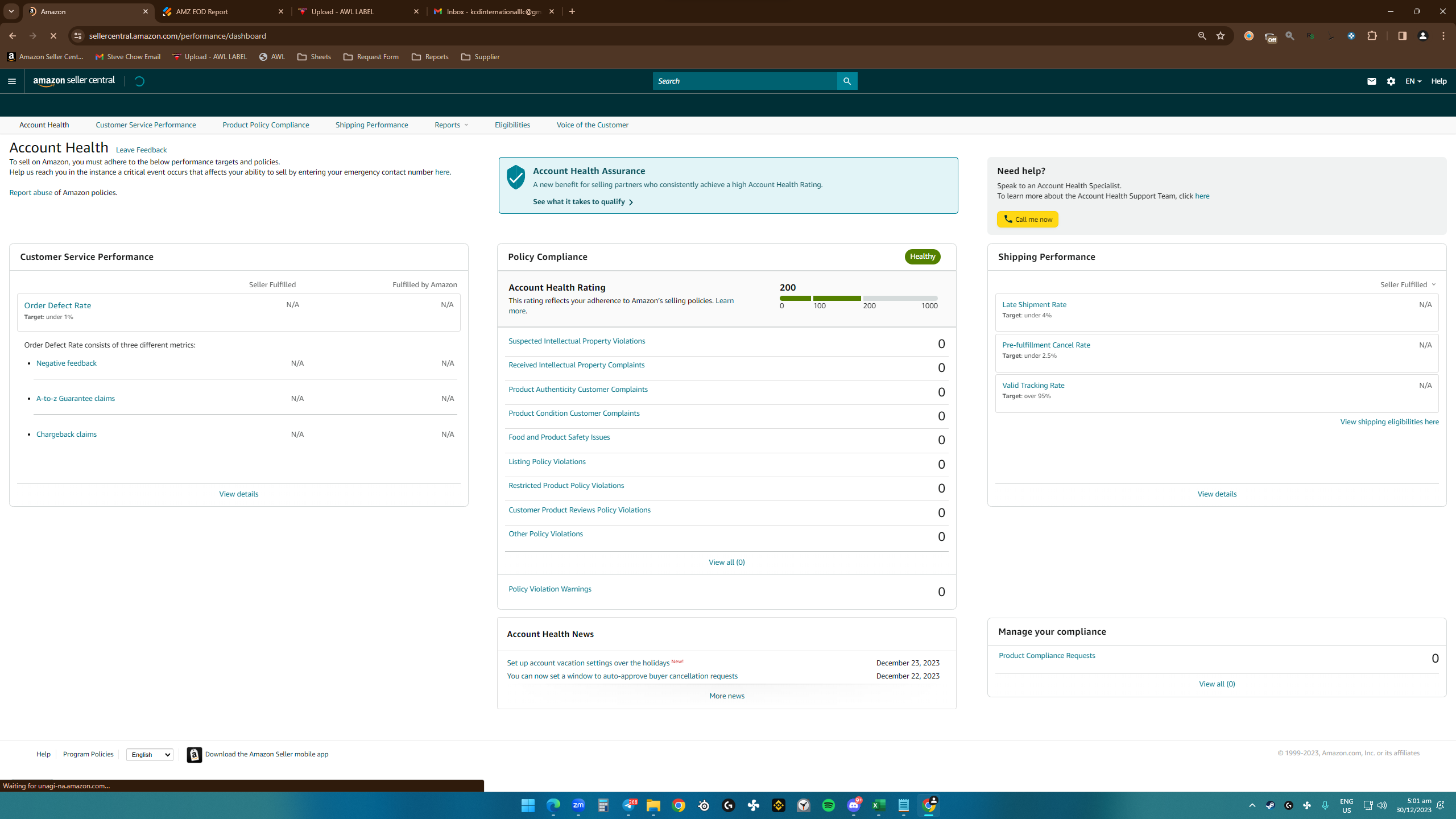The width and height of the screenshot is (1456, 819).
Task: Open Discord from the taskbar
Action: coord(854,805)
